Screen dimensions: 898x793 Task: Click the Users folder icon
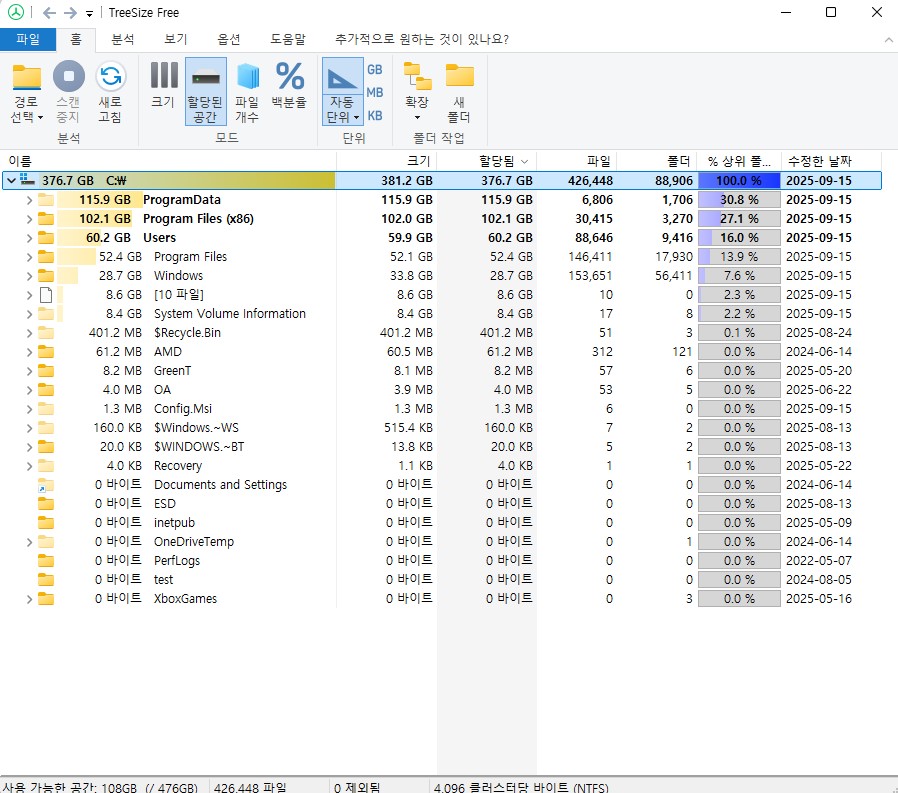coord(46,238)
